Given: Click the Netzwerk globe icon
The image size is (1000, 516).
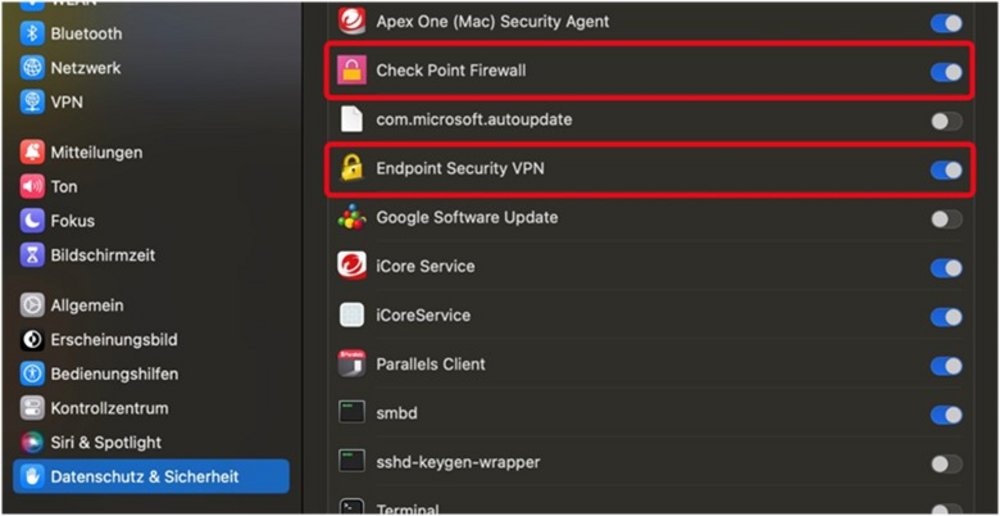Looking at the screenshot, I should coord(33,68).
